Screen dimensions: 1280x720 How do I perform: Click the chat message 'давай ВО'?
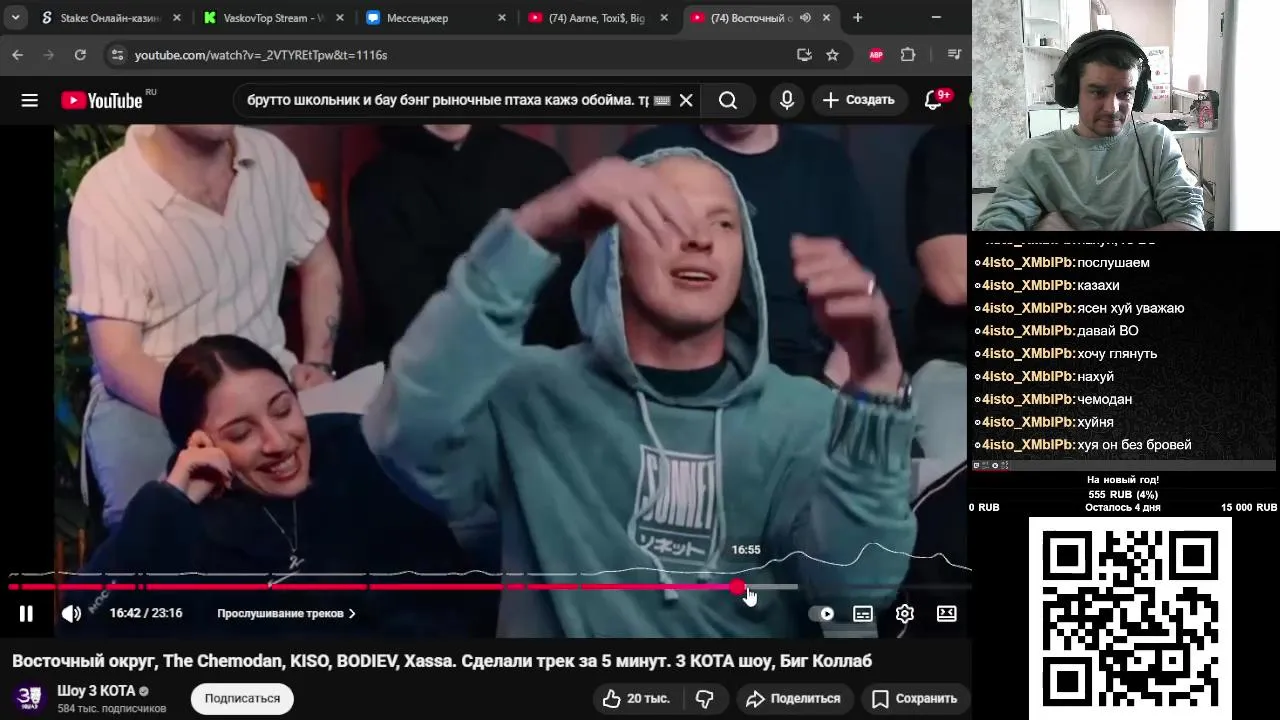tap(1108, 331)
